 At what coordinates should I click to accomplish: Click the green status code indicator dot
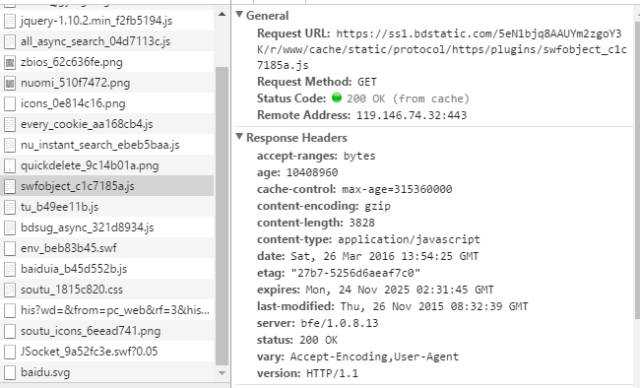coord(337,98)
